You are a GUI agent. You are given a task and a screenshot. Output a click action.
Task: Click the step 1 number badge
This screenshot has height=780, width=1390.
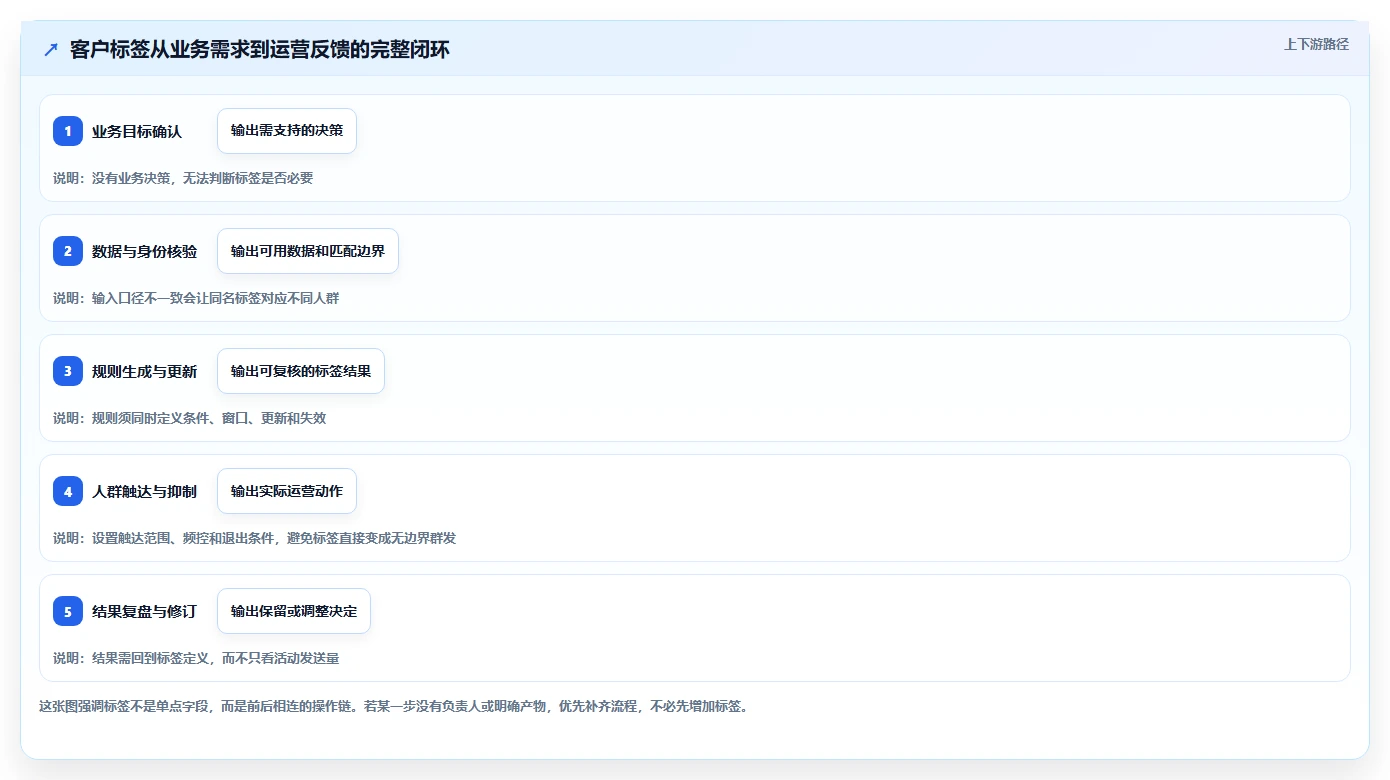pyautogui.click(x=68, y=131)
